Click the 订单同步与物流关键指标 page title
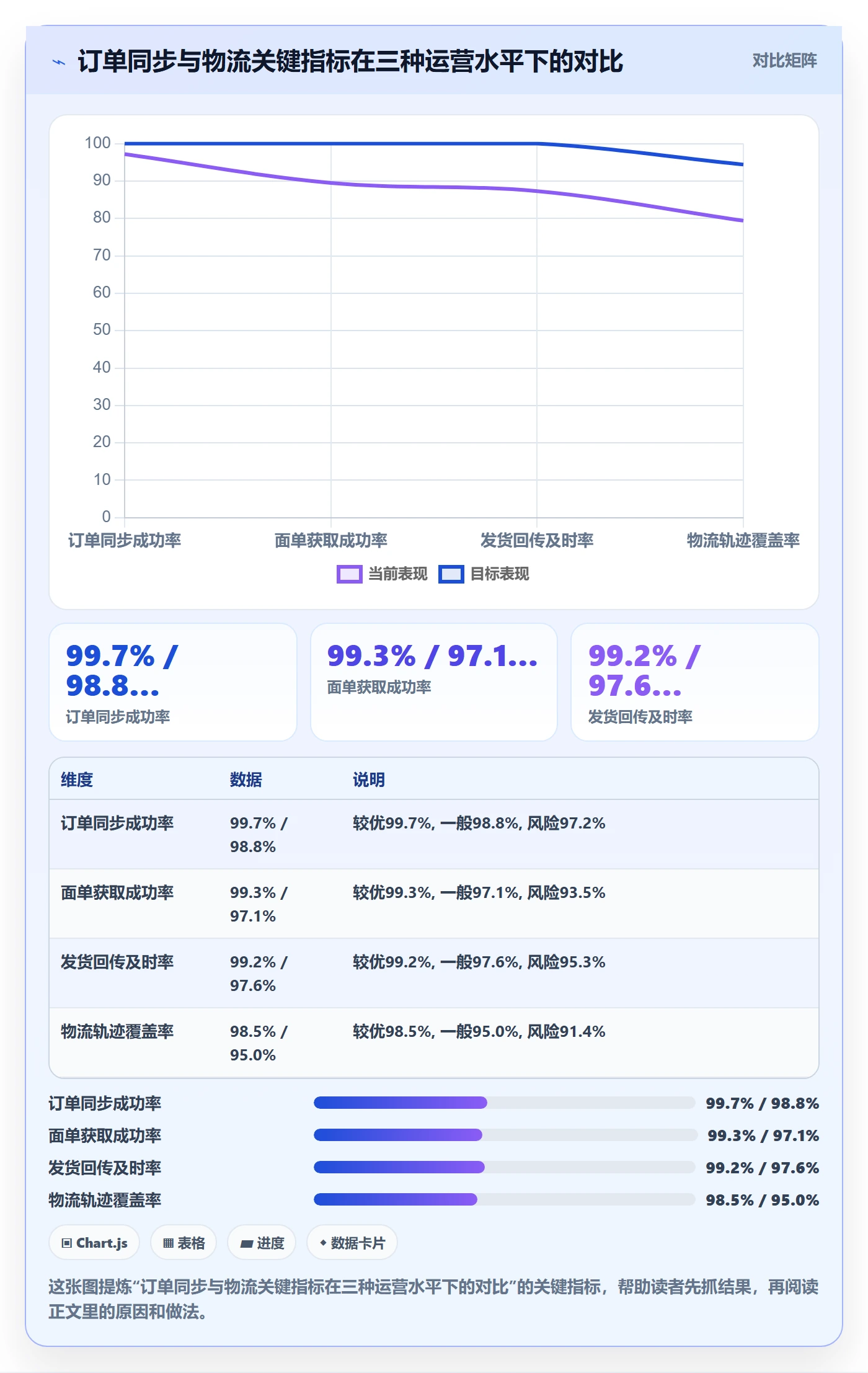The height and width of the screenshot is (1373, 868). click(x=350, y=61)
